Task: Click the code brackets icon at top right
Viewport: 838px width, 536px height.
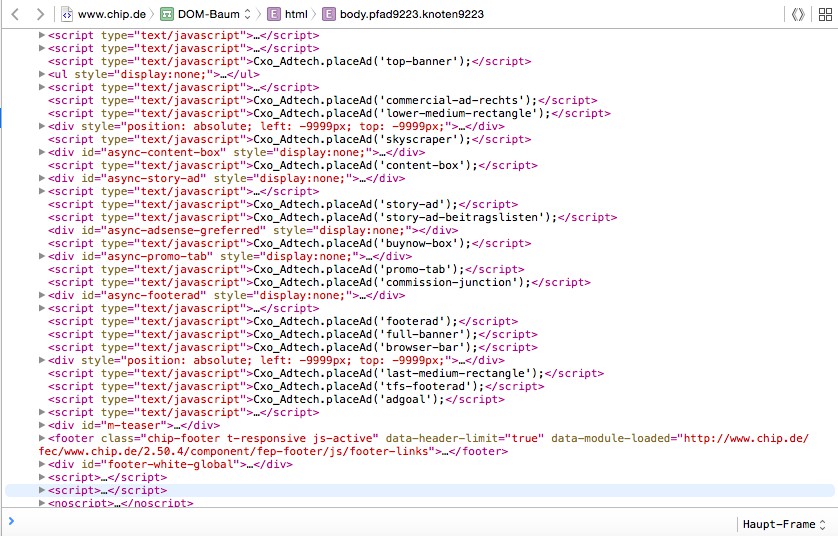Action: pos(797,14)
